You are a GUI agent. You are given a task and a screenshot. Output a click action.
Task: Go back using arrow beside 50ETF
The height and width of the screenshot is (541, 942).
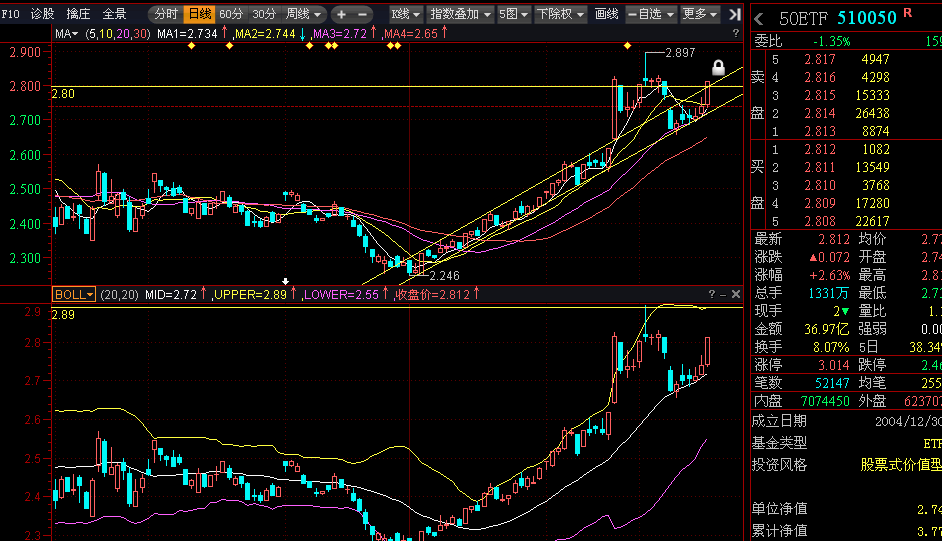pyautogui.click(x=759, y=19)
